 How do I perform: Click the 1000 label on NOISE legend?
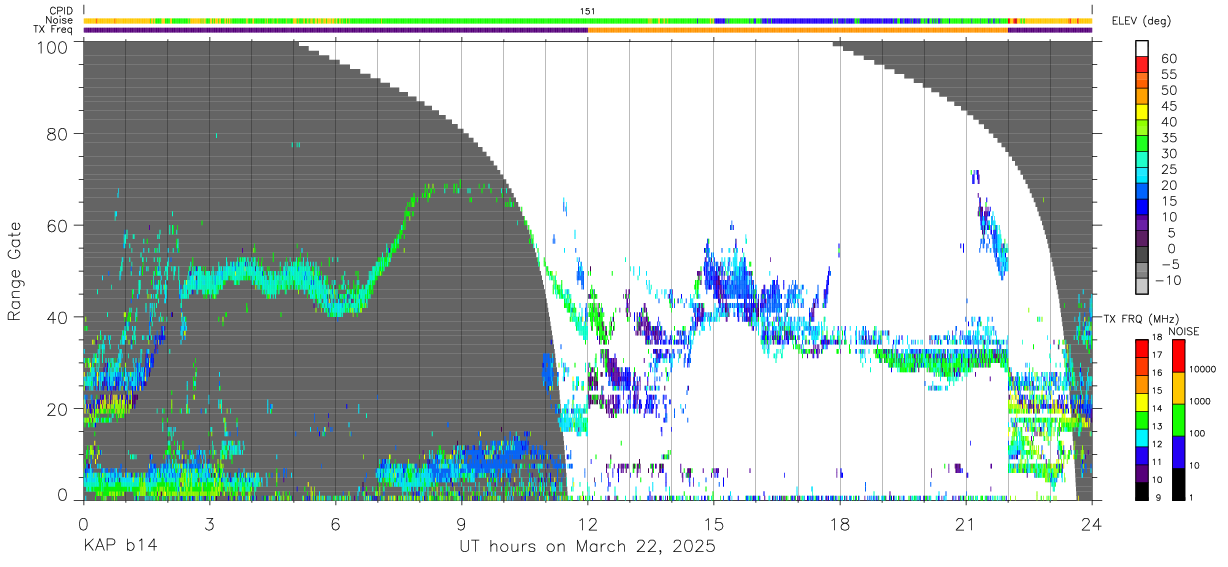1200,402
